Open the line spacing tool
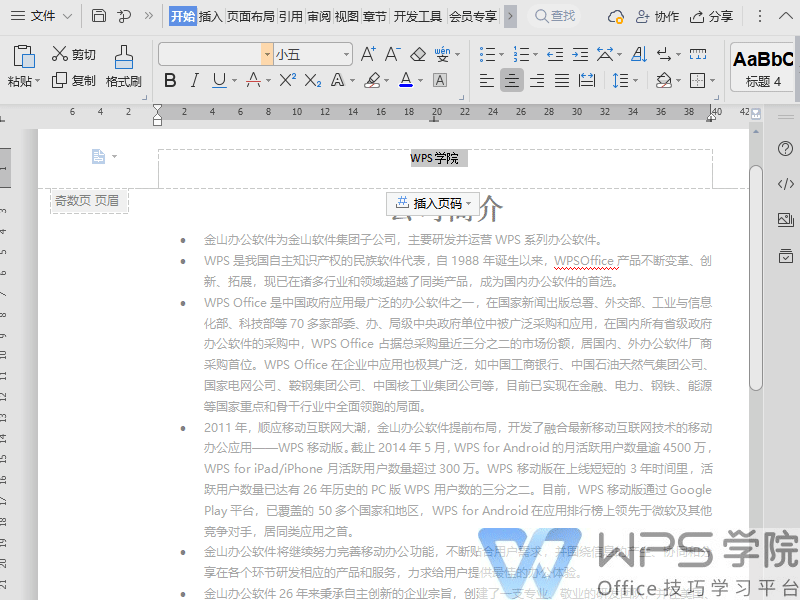This screenshot has height=600, width=800. click(622, 82)
